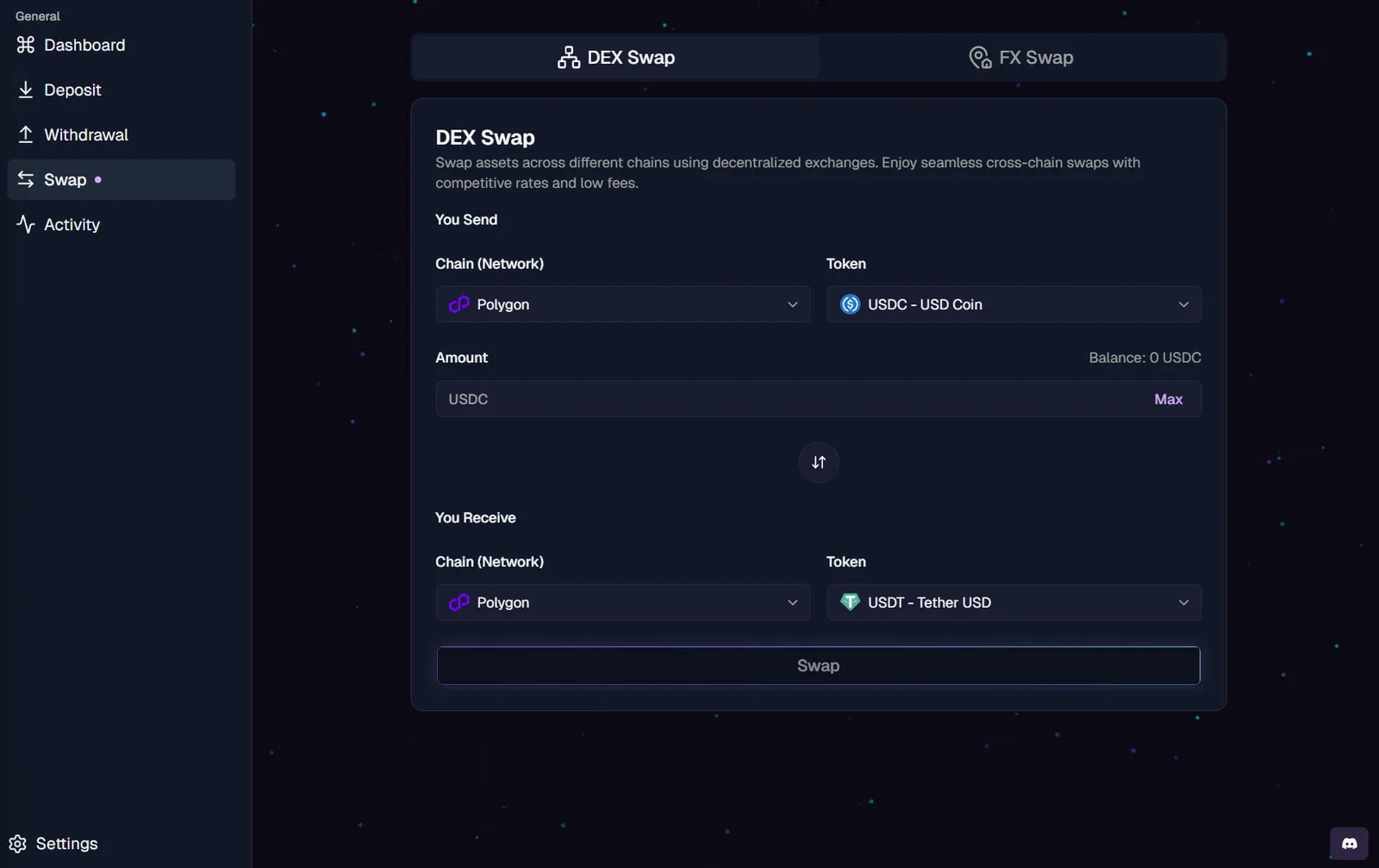Screen dimensions: 1379x868
Task: Click the chevron in the send token selector
Action: pos(1183,304)
